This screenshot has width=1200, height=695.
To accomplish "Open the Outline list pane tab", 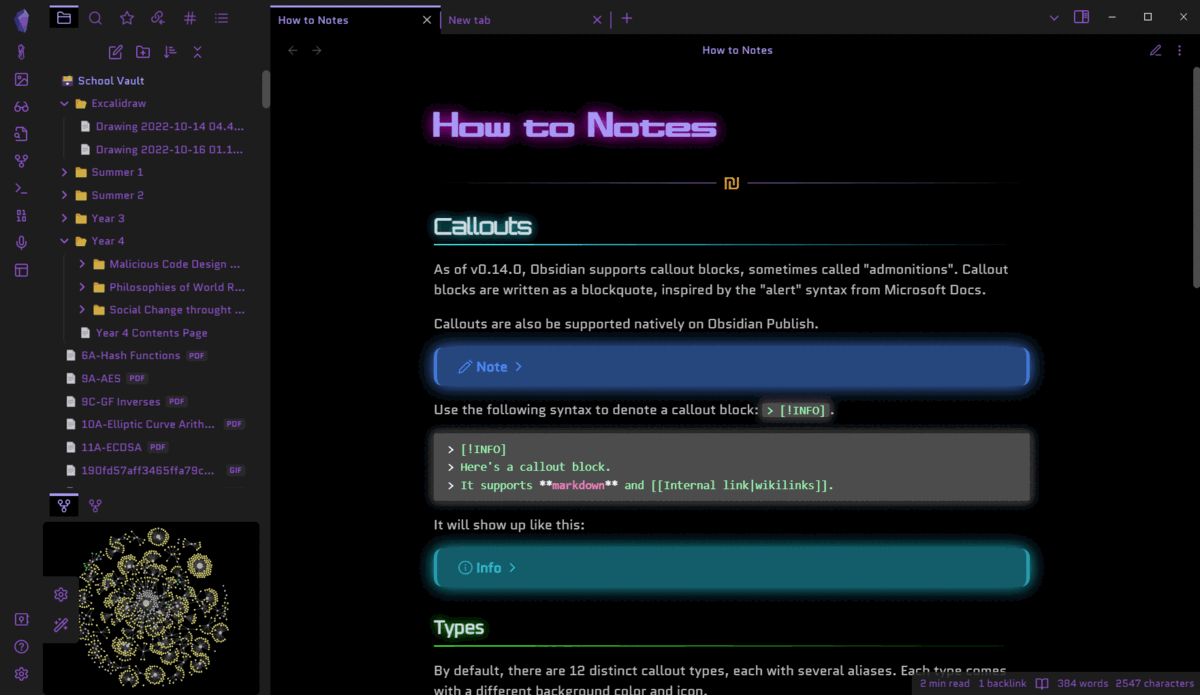I will [x=221, y=18].
